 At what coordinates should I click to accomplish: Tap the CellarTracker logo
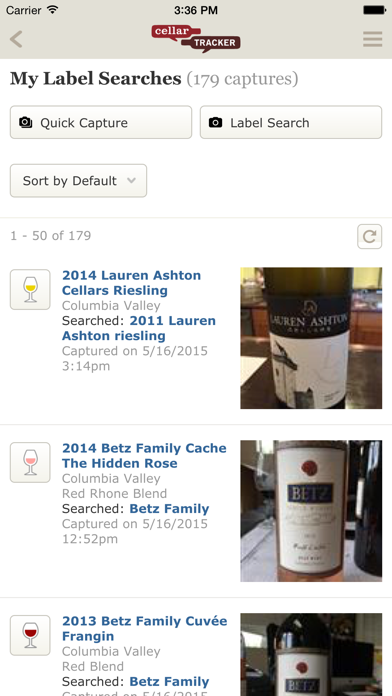(x=196, y=39)
